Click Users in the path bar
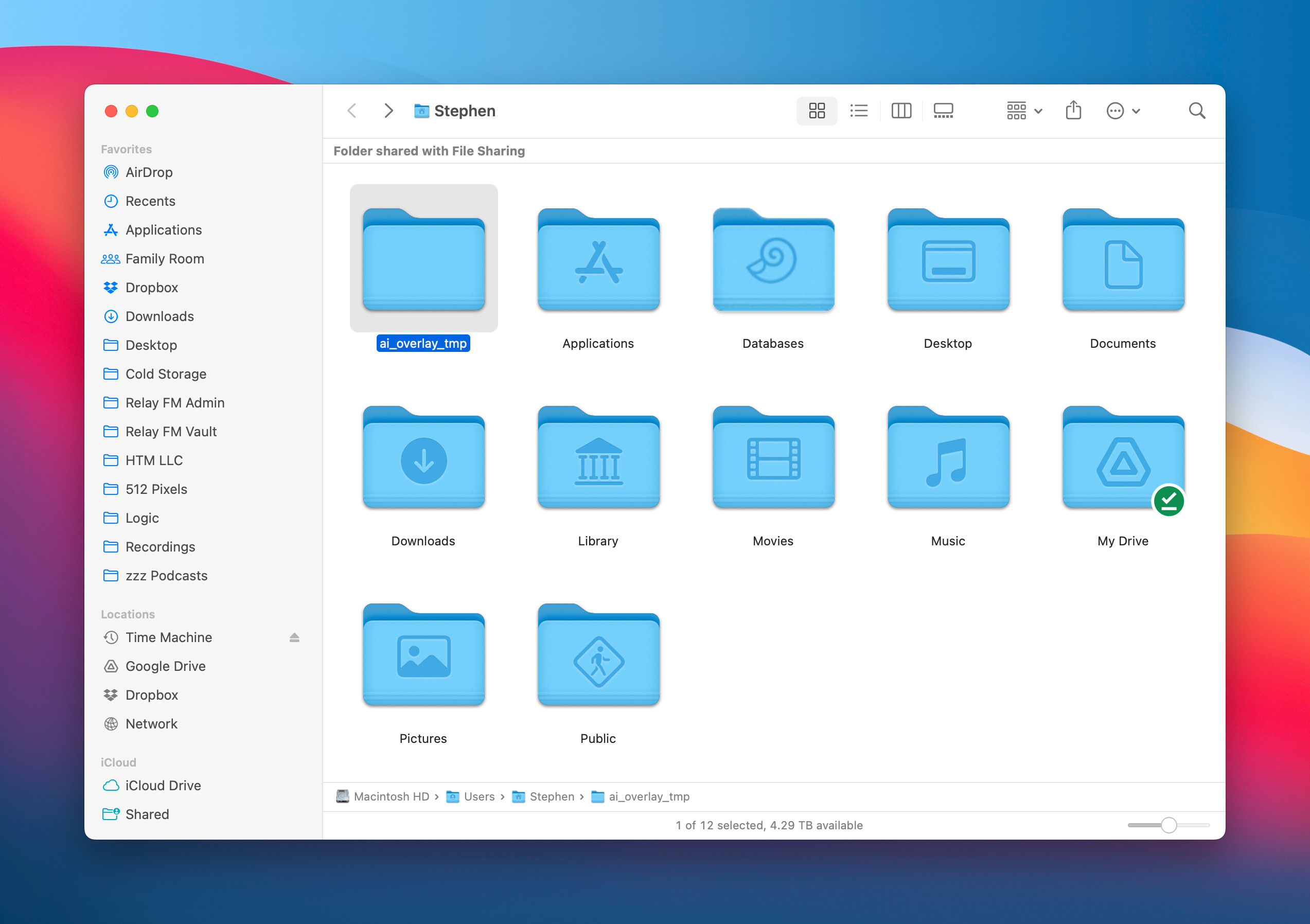This screenshot has width=1310, height=924. [470, 796]
